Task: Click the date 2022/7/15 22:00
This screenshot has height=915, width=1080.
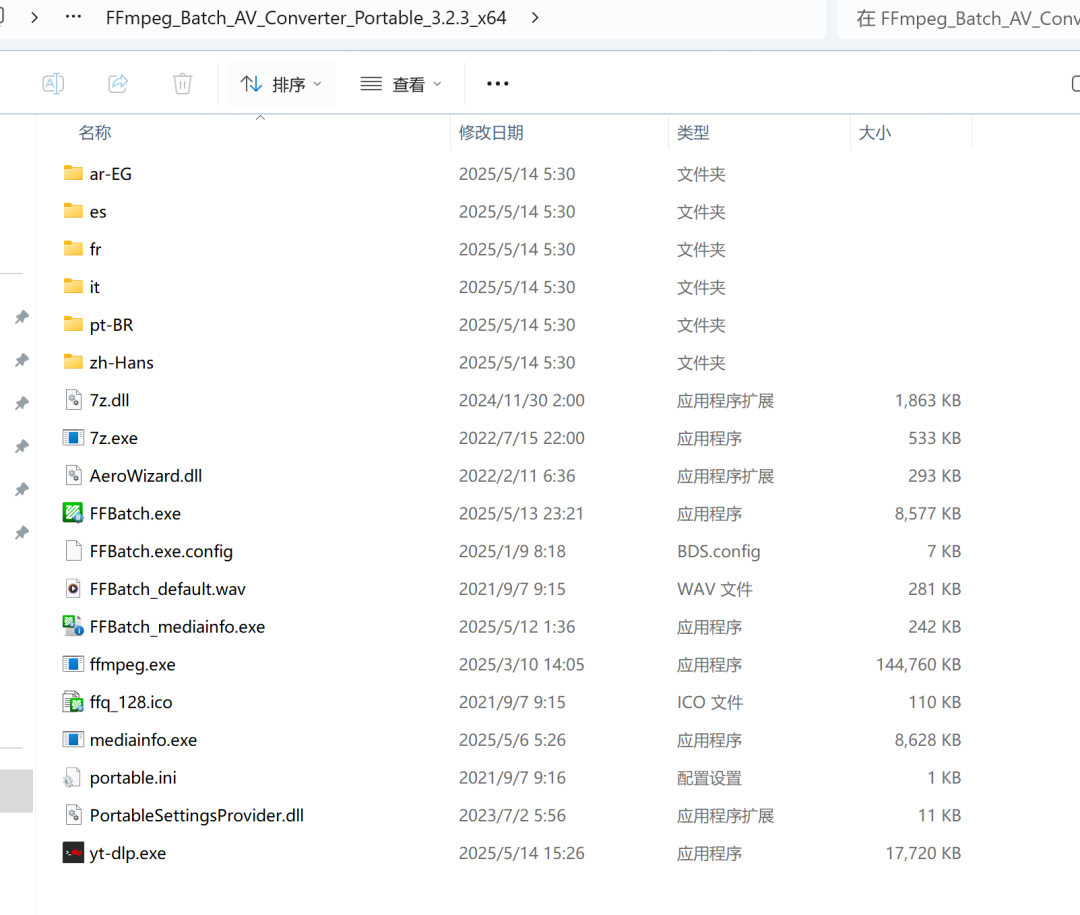Action: [521, 438]
